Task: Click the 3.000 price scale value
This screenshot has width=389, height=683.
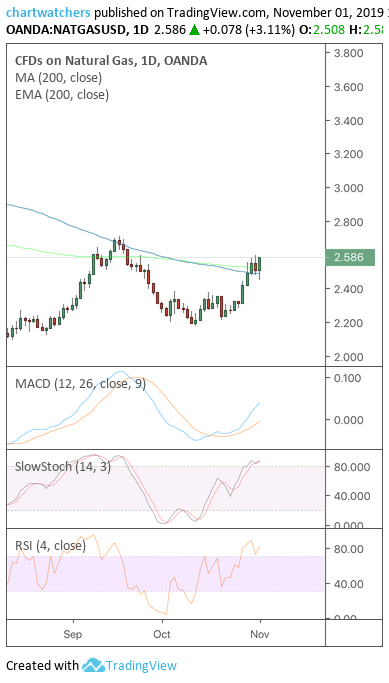Action: pos(348,188)
